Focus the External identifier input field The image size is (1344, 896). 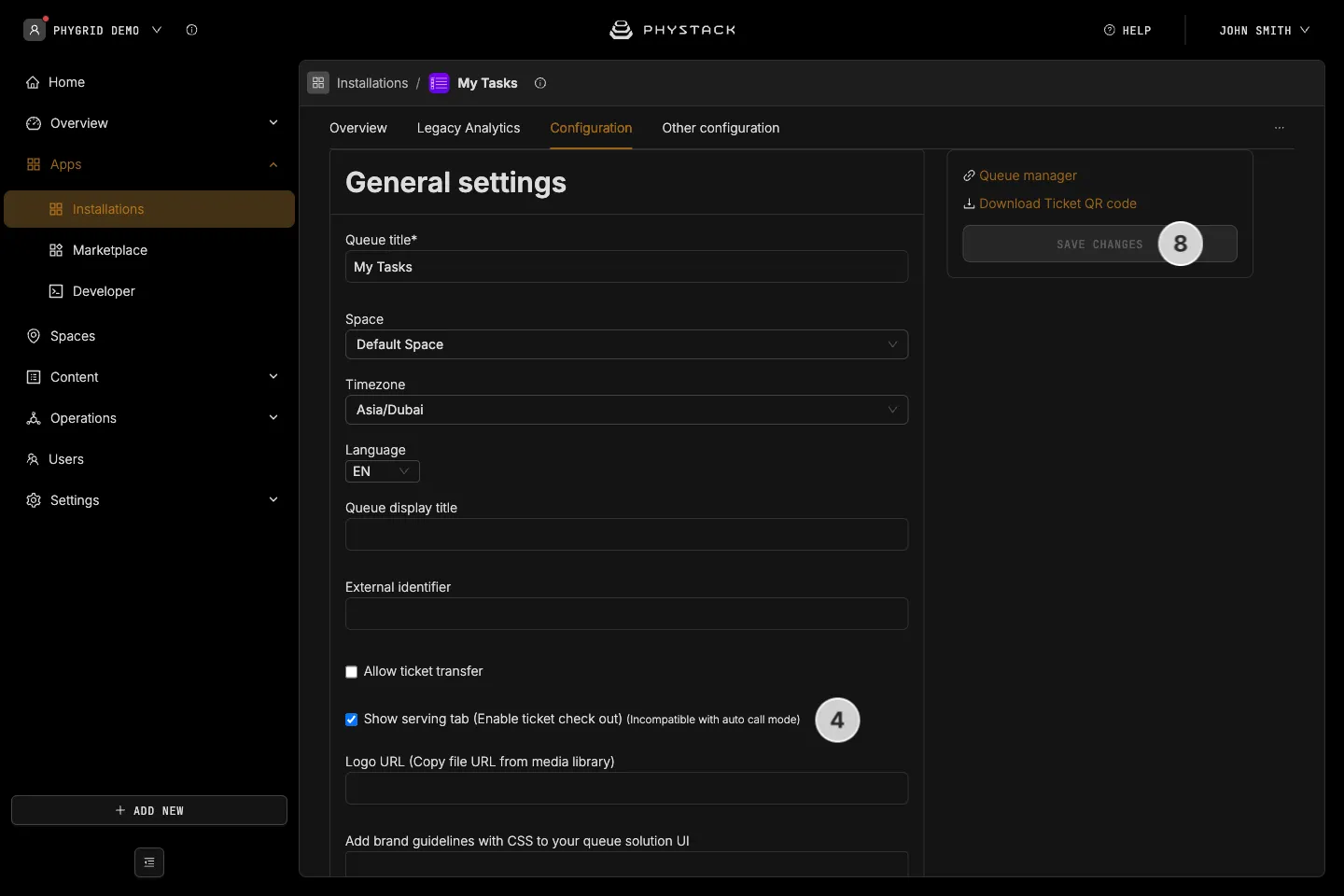(x=626, y=614)
